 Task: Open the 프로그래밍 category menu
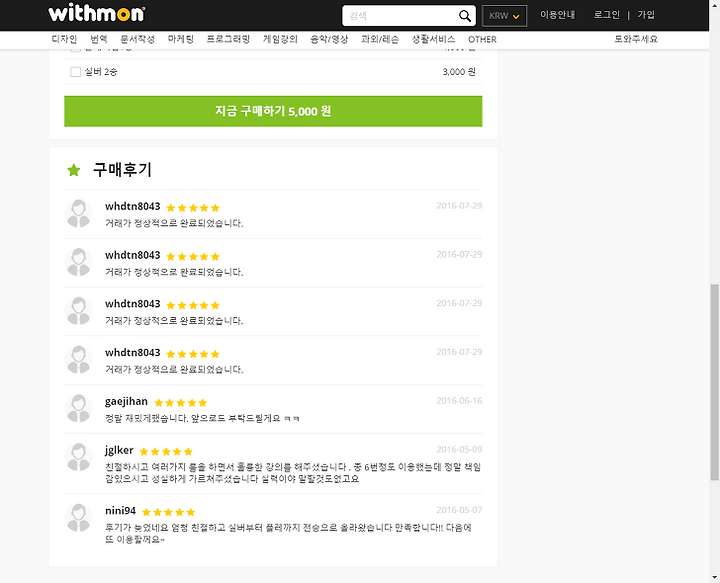pyautogui.click(x=228, y=39)
